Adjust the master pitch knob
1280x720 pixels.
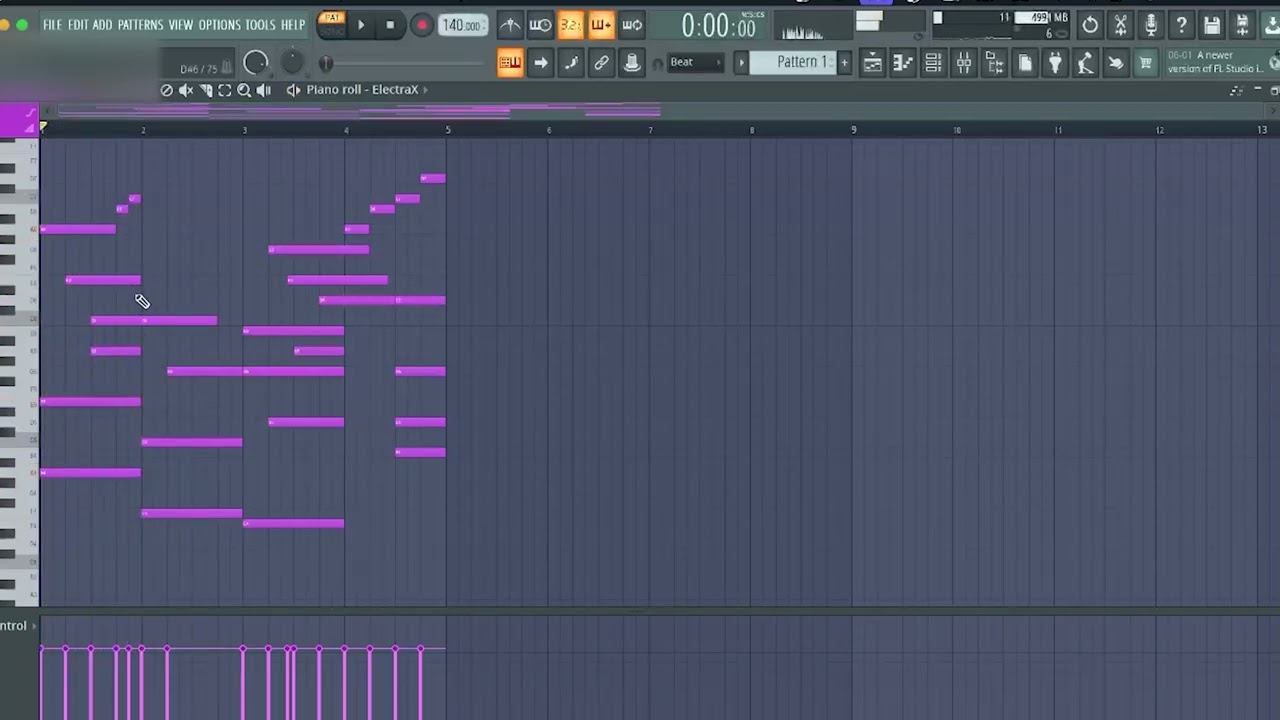[x=292, y=63]
